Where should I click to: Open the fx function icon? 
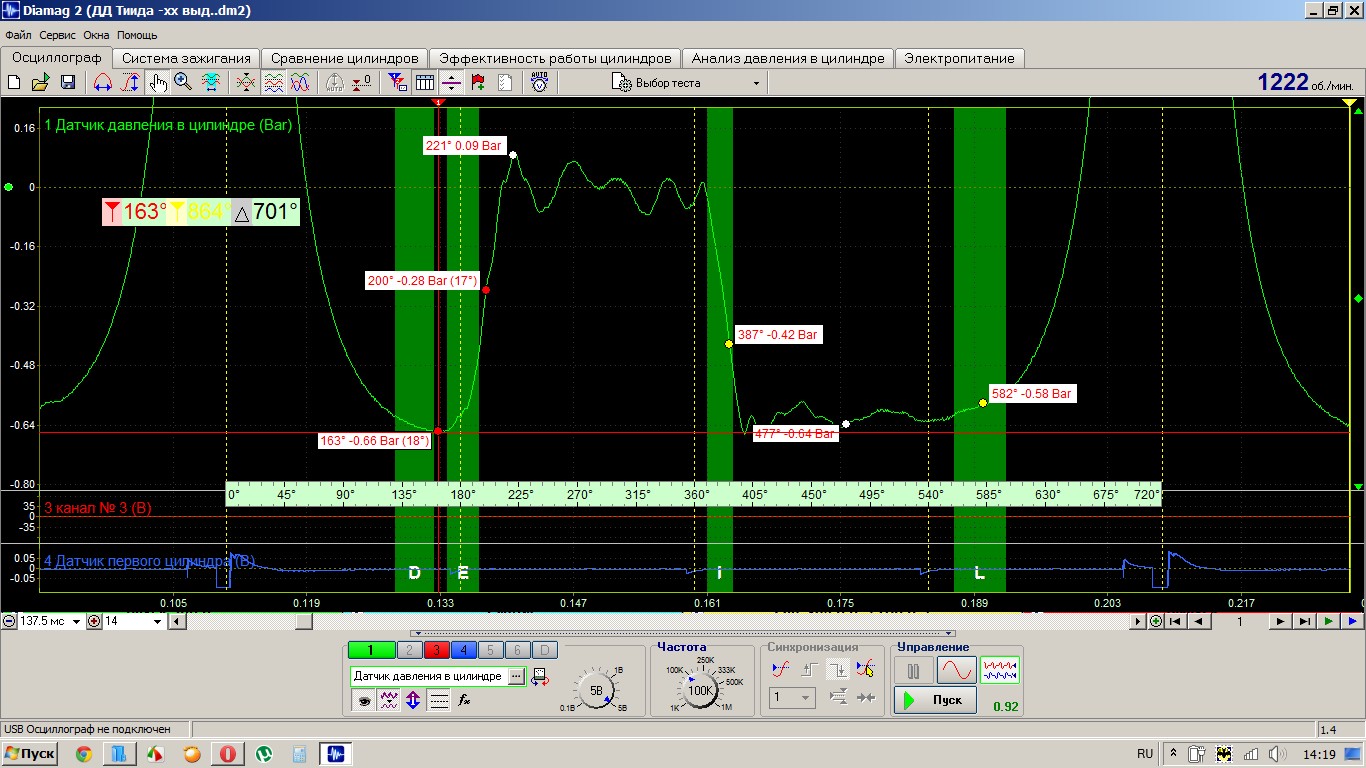(x=464, y=700)
